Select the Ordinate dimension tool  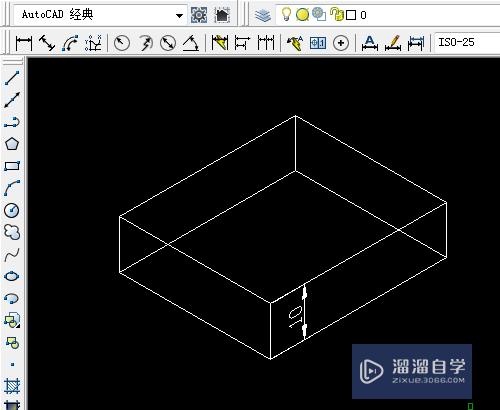[x=93, y=43]
